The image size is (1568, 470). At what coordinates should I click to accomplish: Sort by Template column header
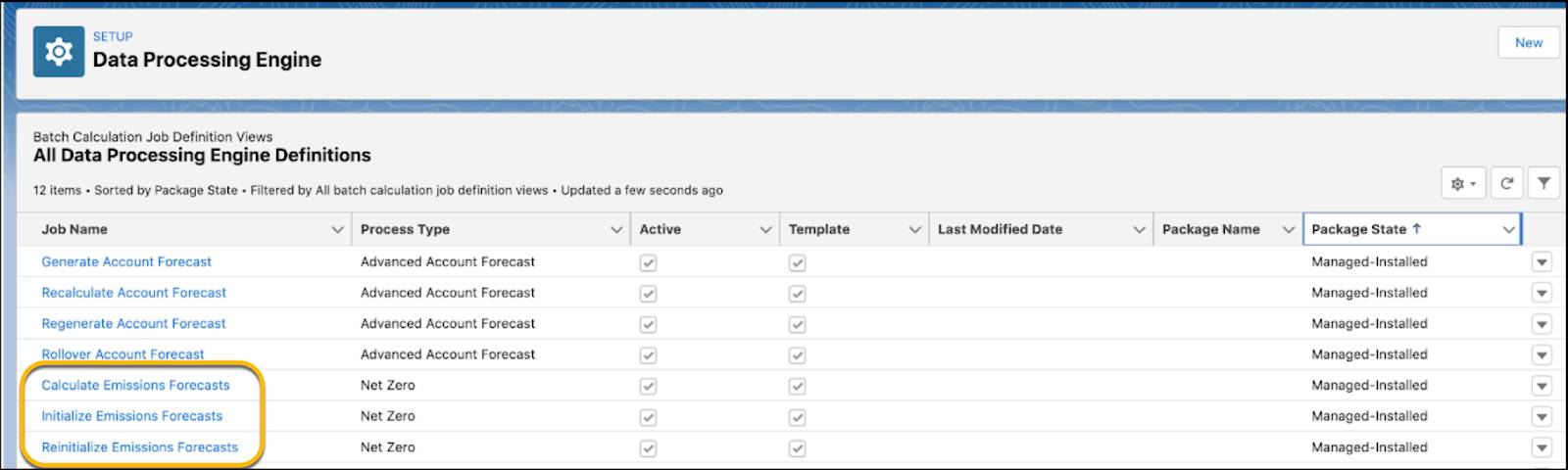click(x=818, y=229)
